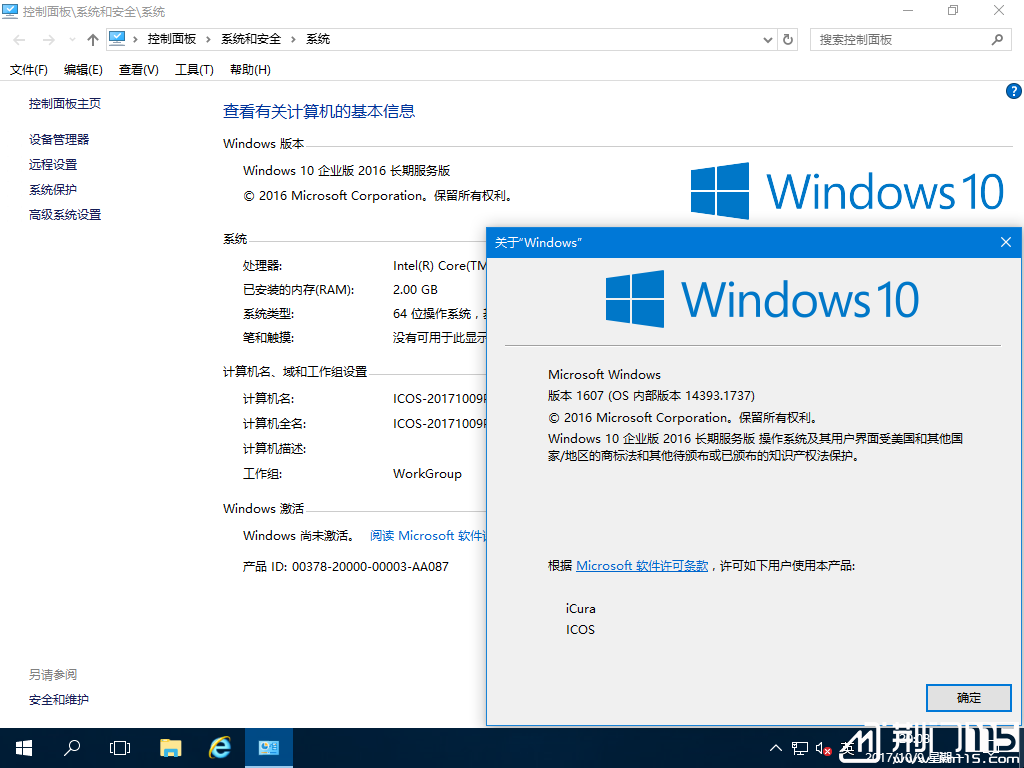Screen dimensions: 1024x768
Task: Expand chevron after 系统和安全 breadcrumb
Action: tap(293, 39)
